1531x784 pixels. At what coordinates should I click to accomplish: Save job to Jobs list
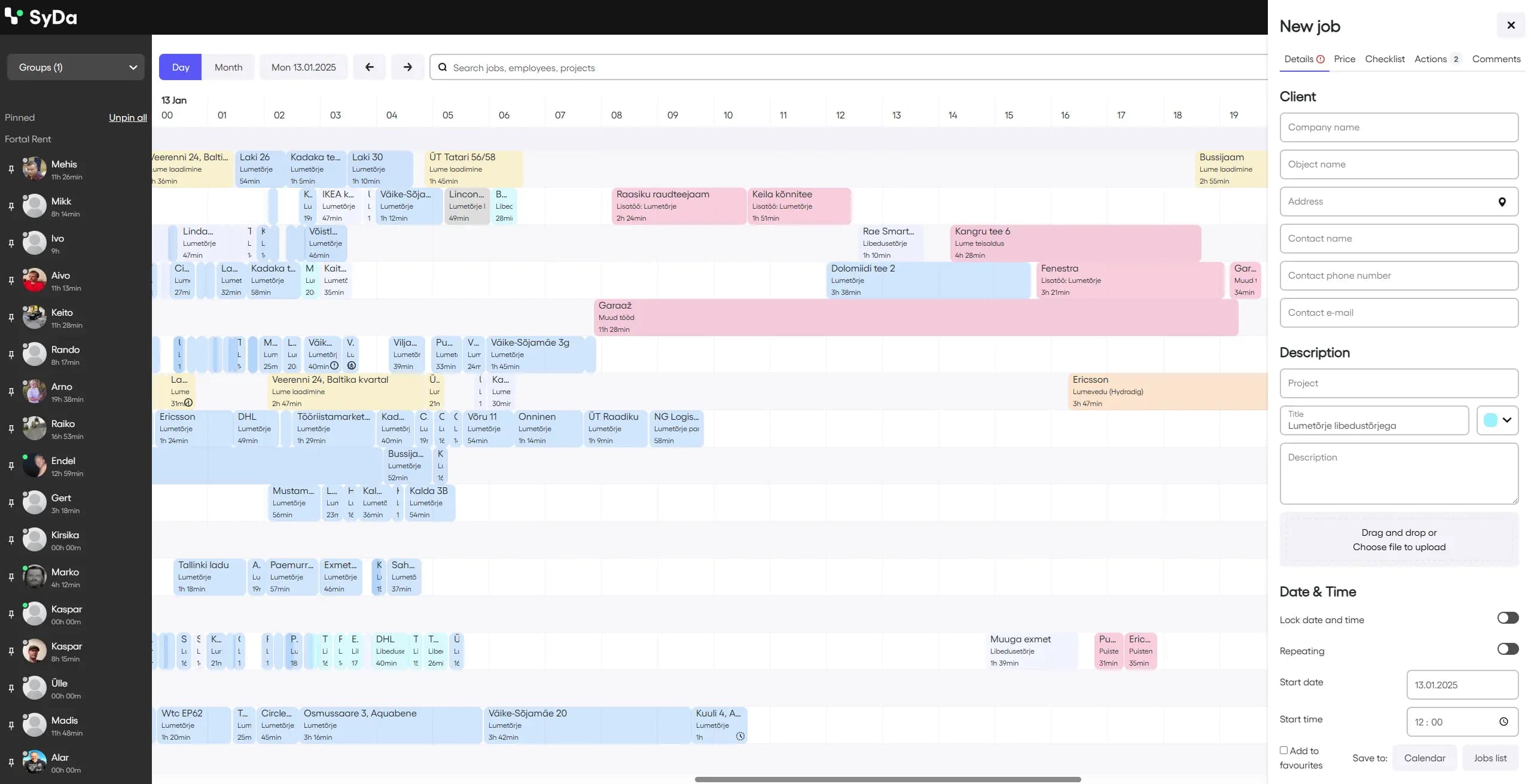1490,758
